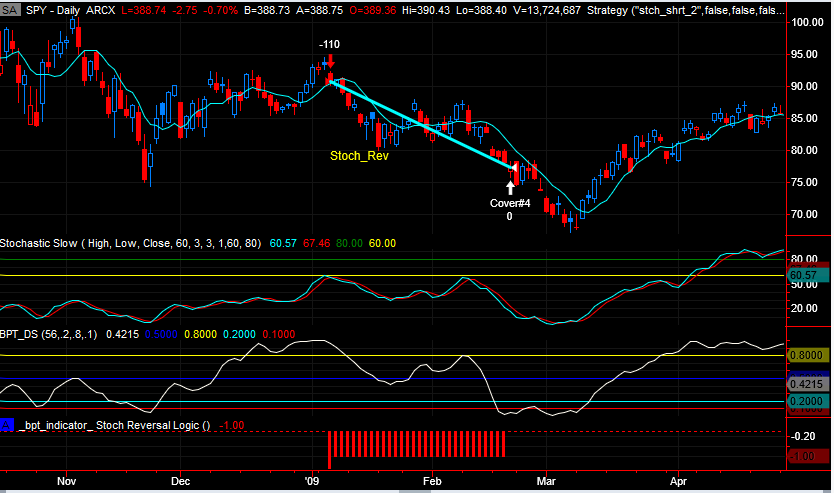
Task: Click the 0.8000 yellow level marker
Action: [804, 355]
